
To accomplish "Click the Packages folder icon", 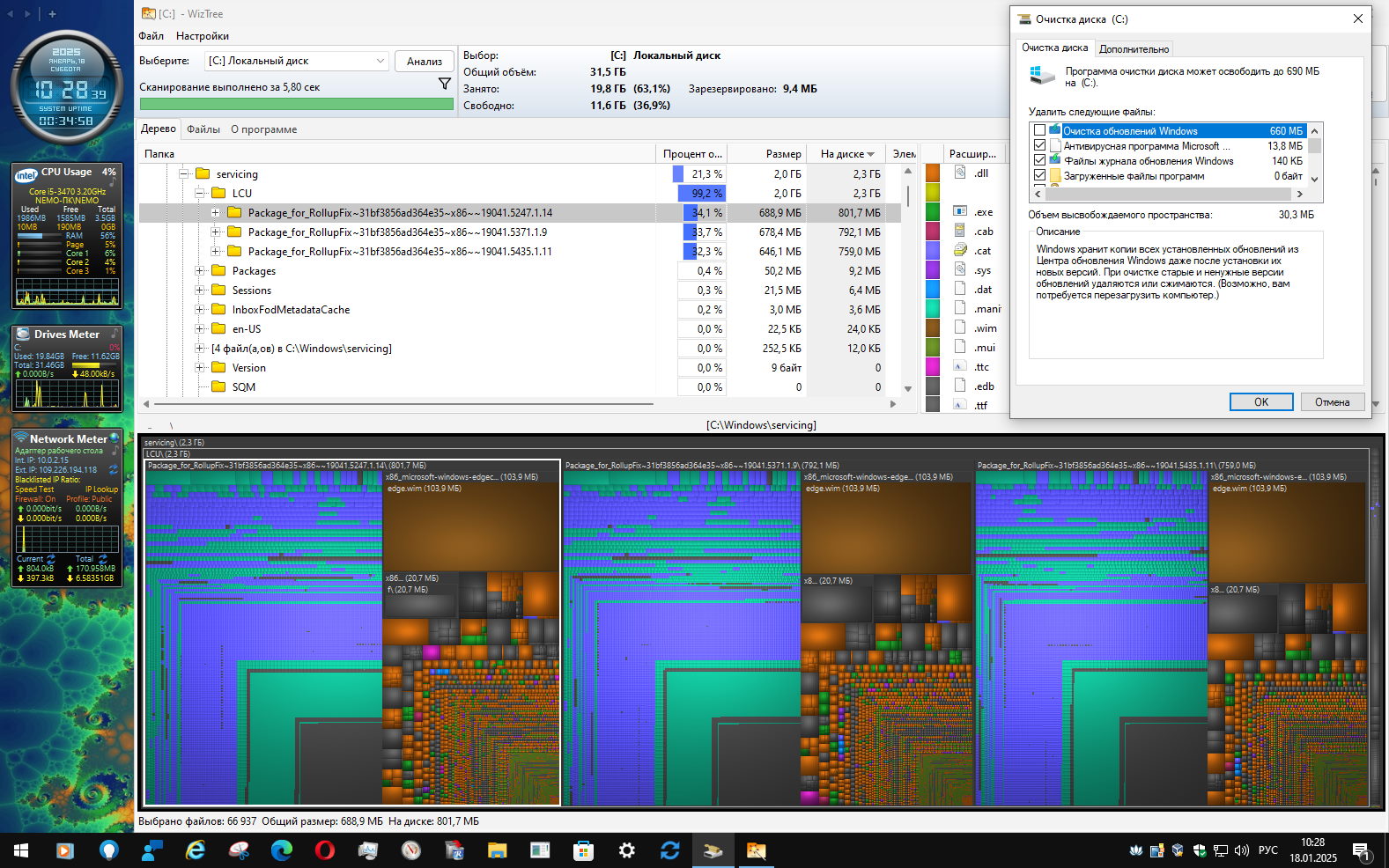I will [219, 271].
